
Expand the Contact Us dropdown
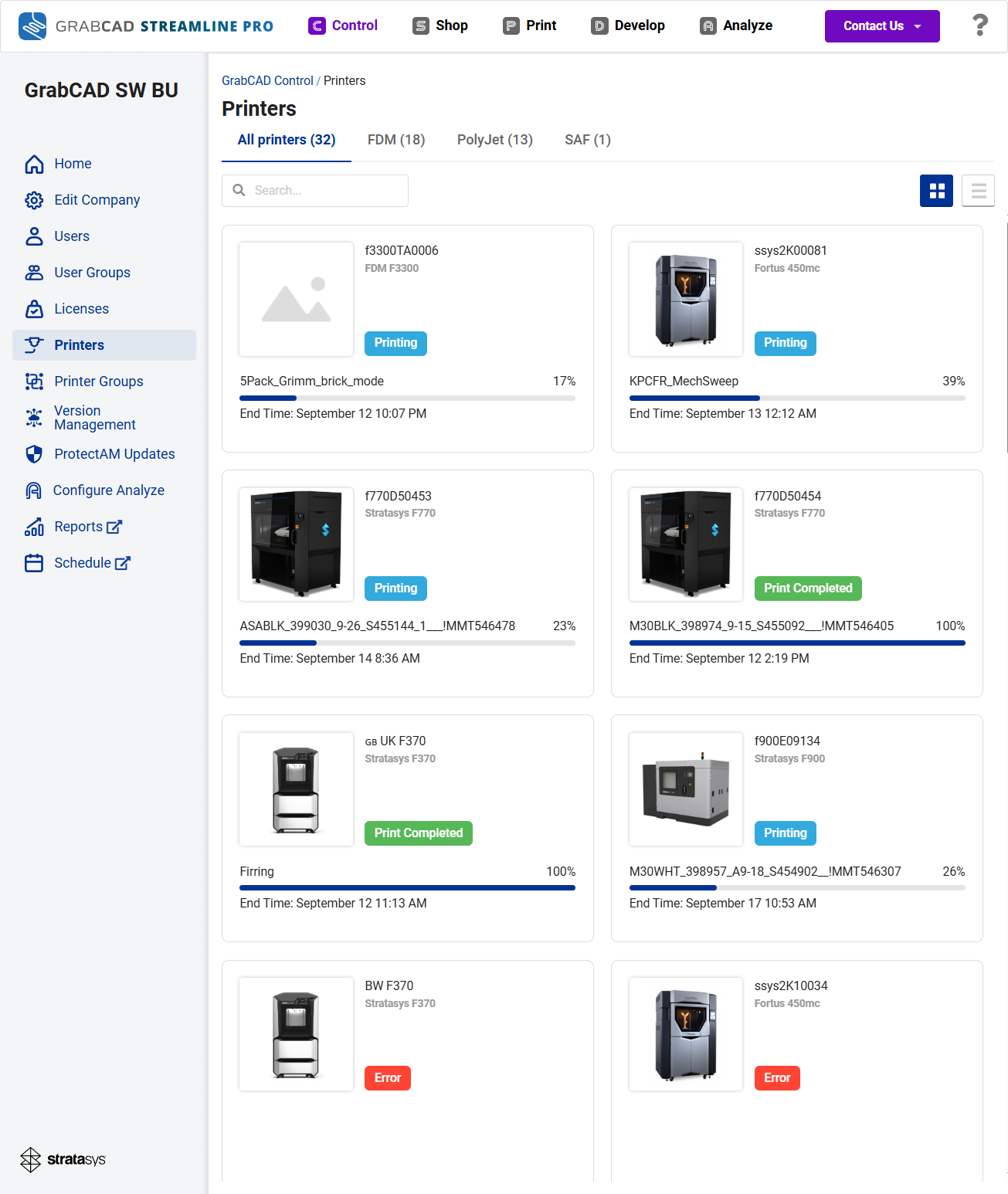(882, 26)
